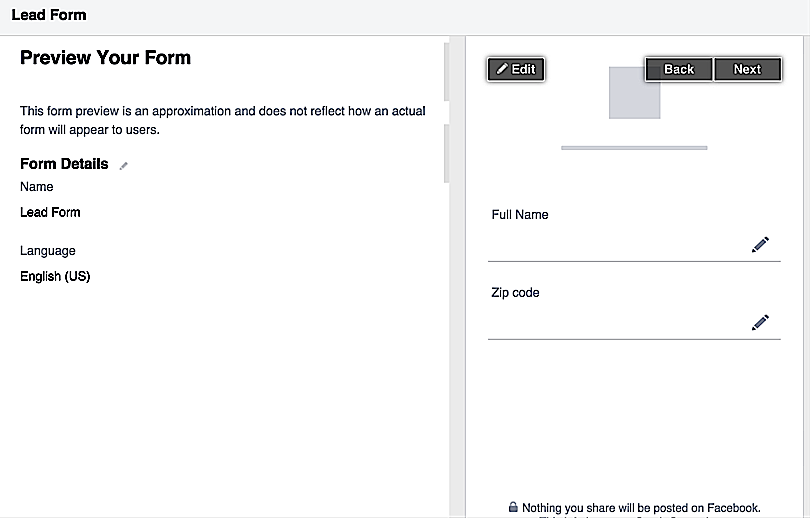This screenshot has width=810, height=518.
Task: Advance with the Next button
Action: (x=747, y=69)
